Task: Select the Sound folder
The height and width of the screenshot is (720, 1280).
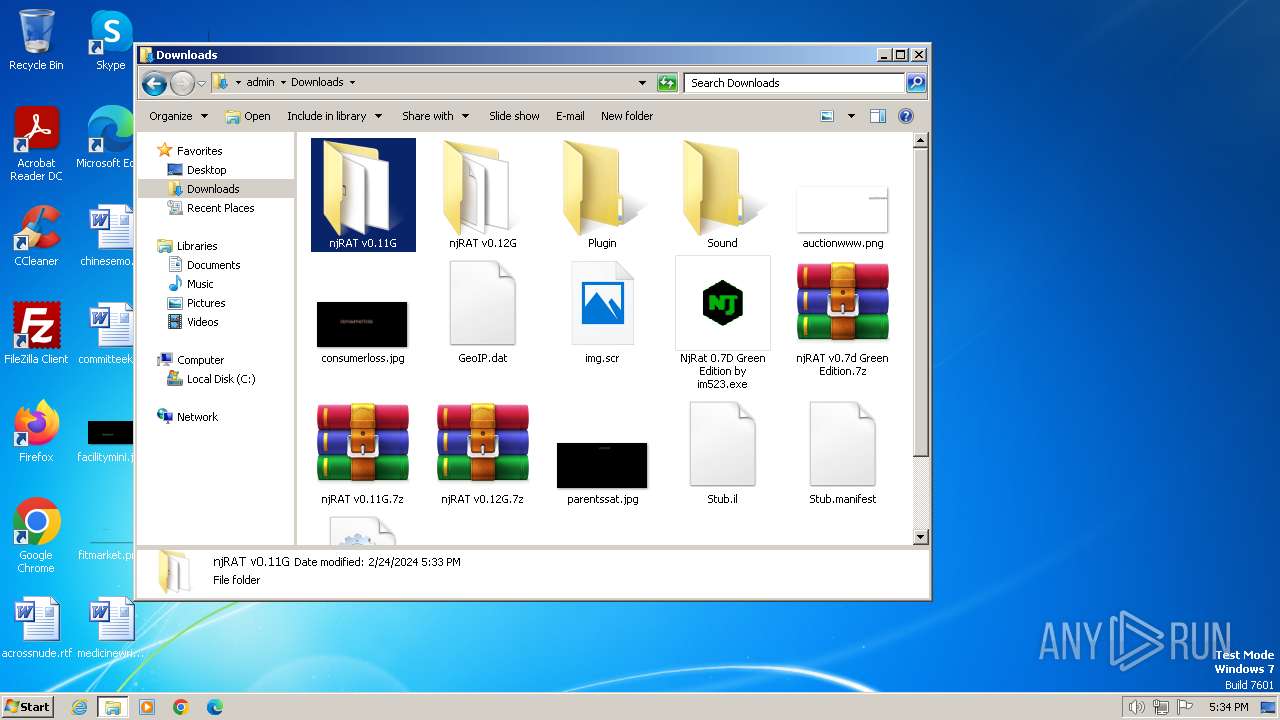Action: (722, 195)
